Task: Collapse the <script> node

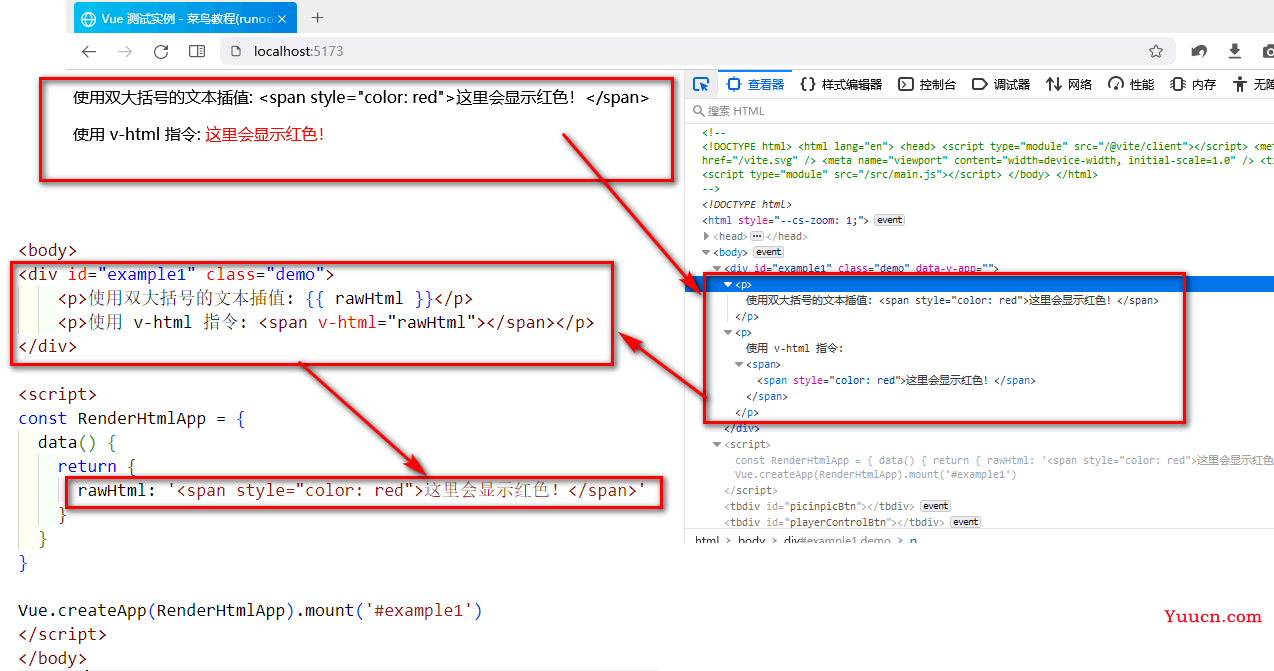Action: click(x=717, y=444)
